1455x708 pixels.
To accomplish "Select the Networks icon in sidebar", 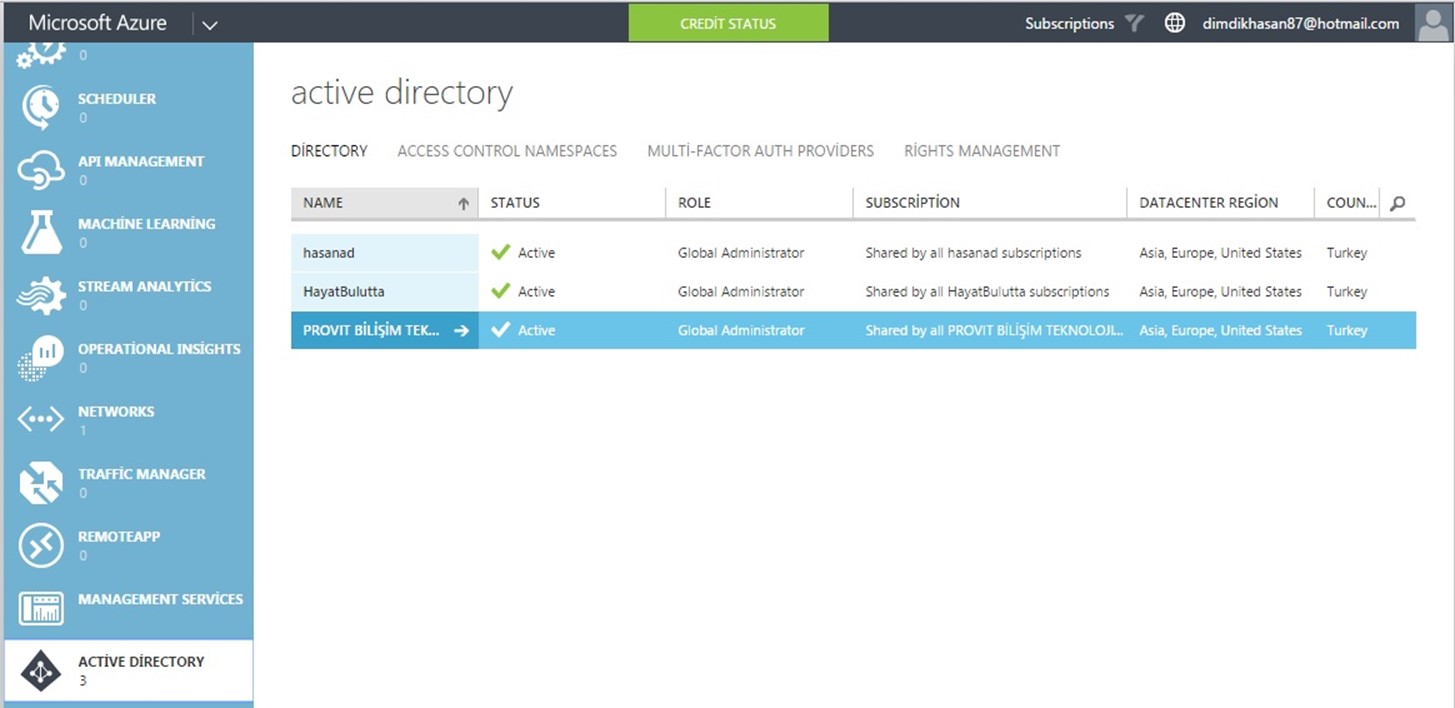I will click(x=41, y=420).
